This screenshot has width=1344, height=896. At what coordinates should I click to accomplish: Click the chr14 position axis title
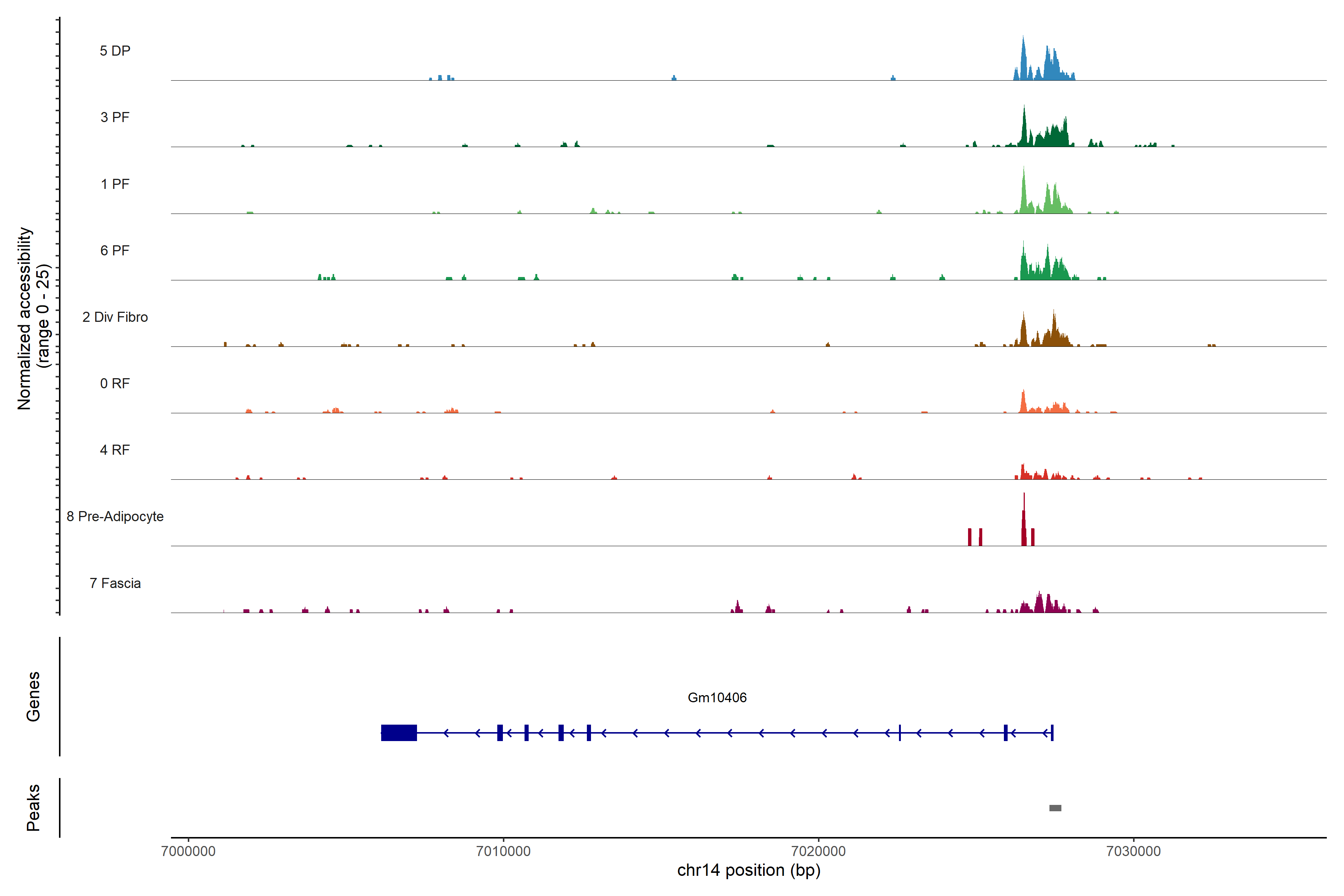pyautogui.click(x=749, y=870)
